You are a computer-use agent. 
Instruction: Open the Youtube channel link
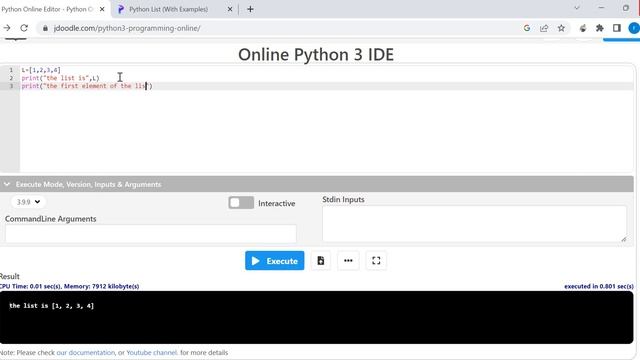point(152,352)
